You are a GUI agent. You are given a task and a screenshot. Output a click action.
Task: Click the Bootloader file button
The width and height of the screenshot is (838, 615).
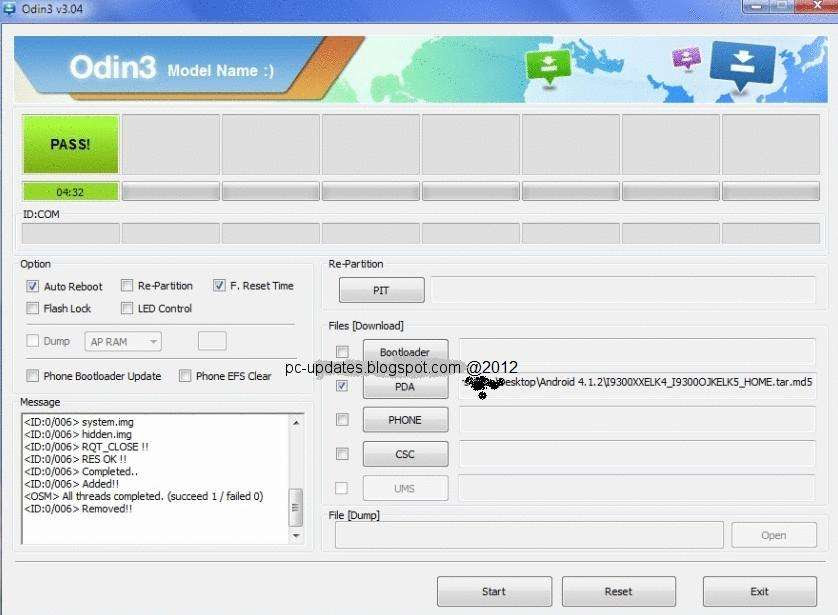point(406,351)
